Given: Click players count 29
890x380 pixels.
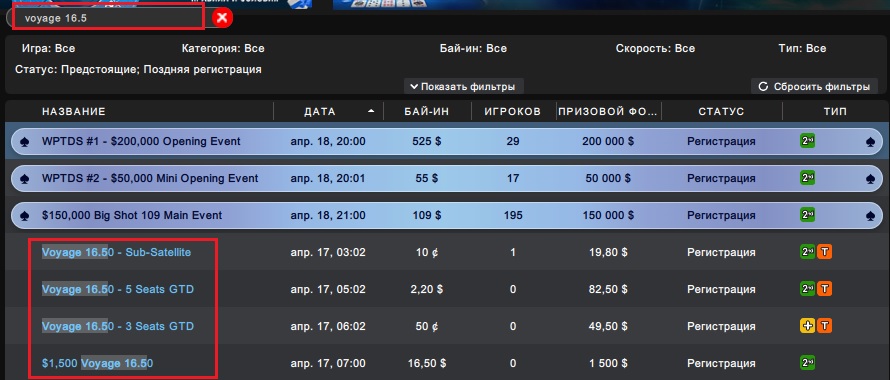Looking at the screenshot, I should click(513, 141).
